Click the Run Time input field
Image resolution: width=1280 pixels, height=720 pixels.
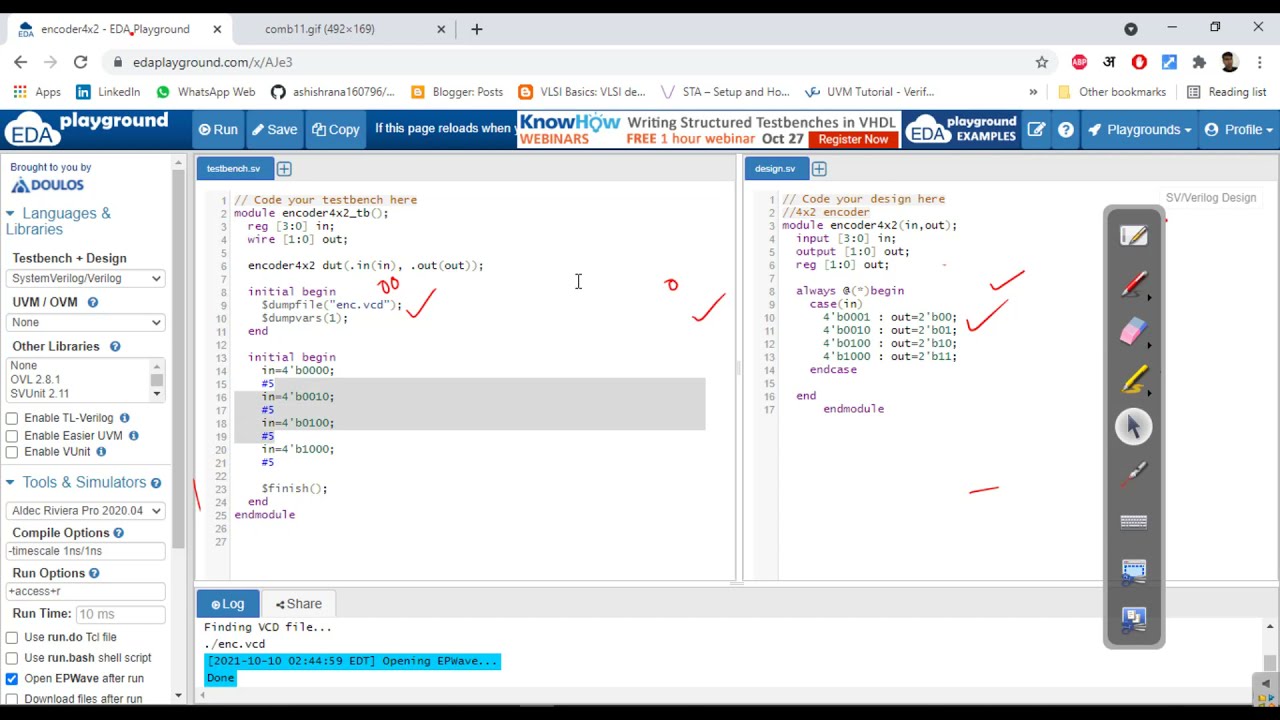tap(120, 614)
